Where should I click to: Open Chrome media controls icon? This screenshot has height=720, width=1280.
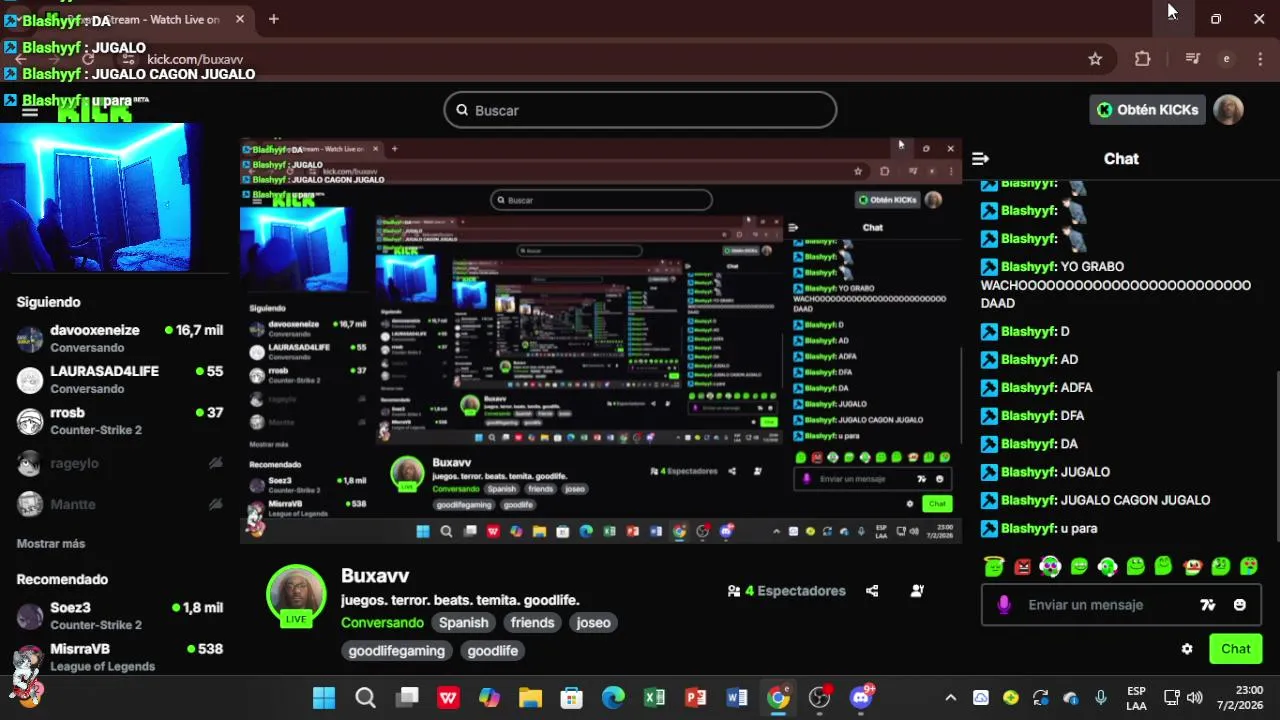coord(1192,59)
